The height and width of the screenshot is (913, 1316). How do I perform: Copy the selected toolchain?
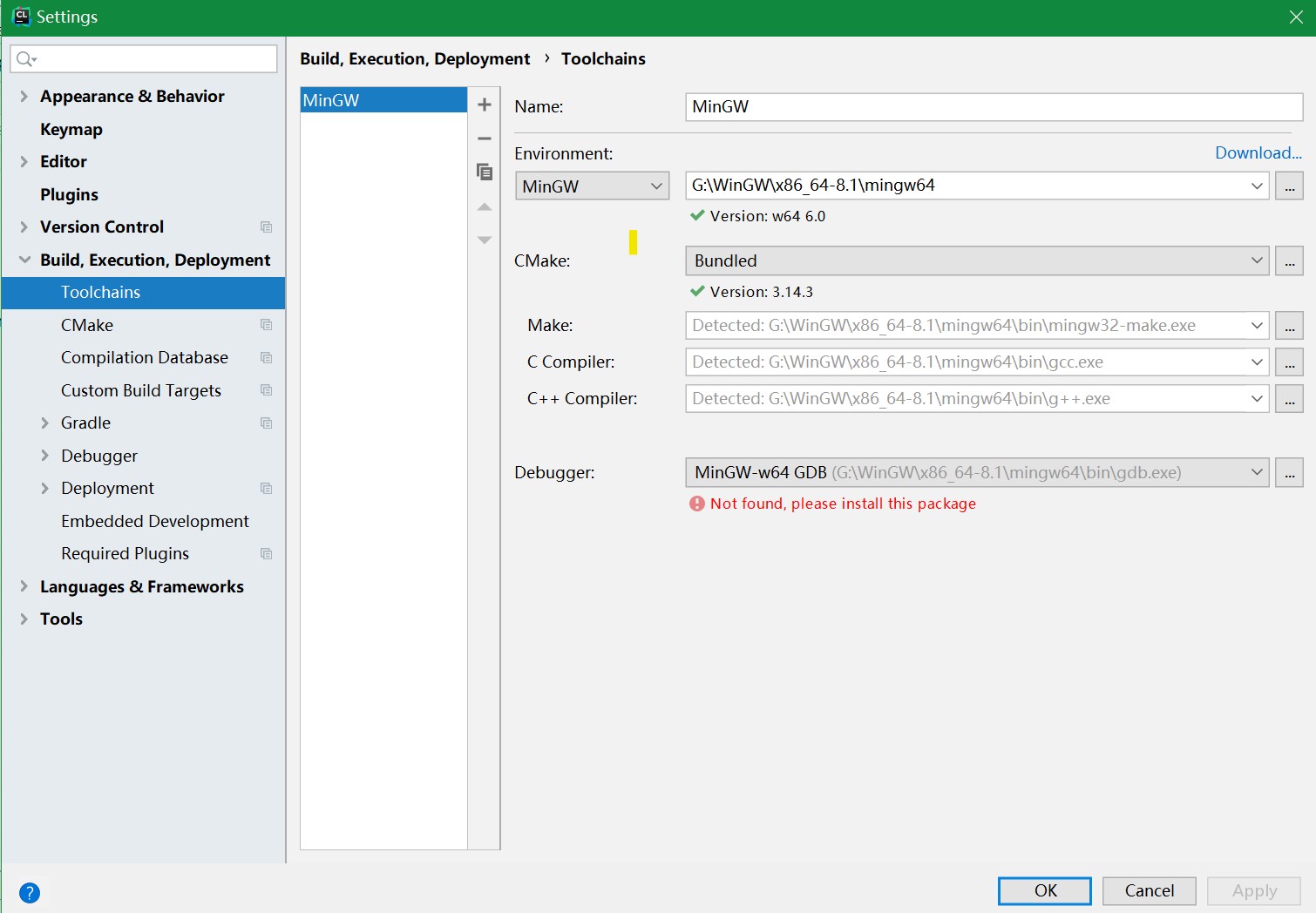[x=485, y=172]
